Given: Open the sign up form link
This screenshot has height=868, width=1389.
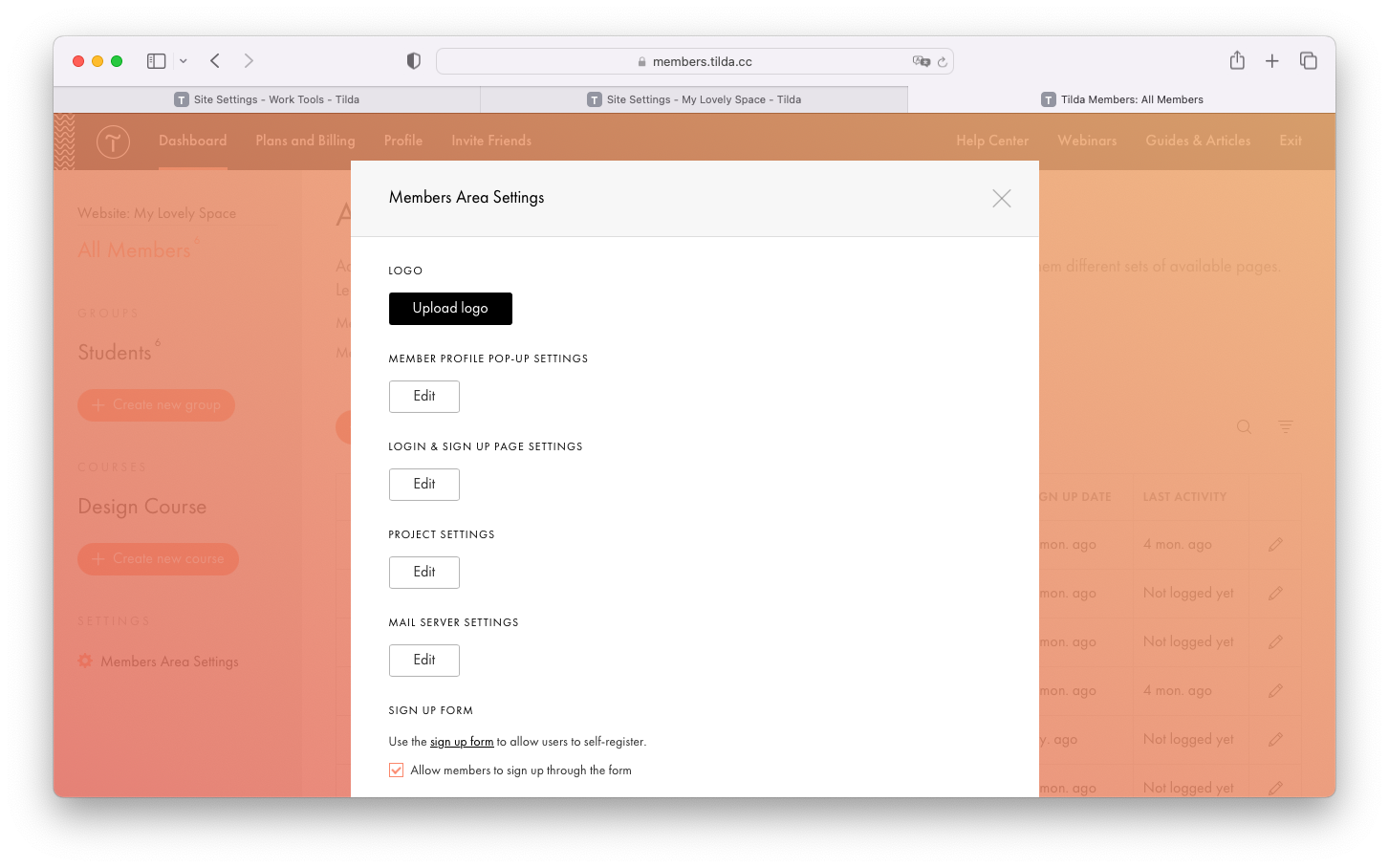Looking at the screenshot, I should pyautogui.click(x=462, y=741).
